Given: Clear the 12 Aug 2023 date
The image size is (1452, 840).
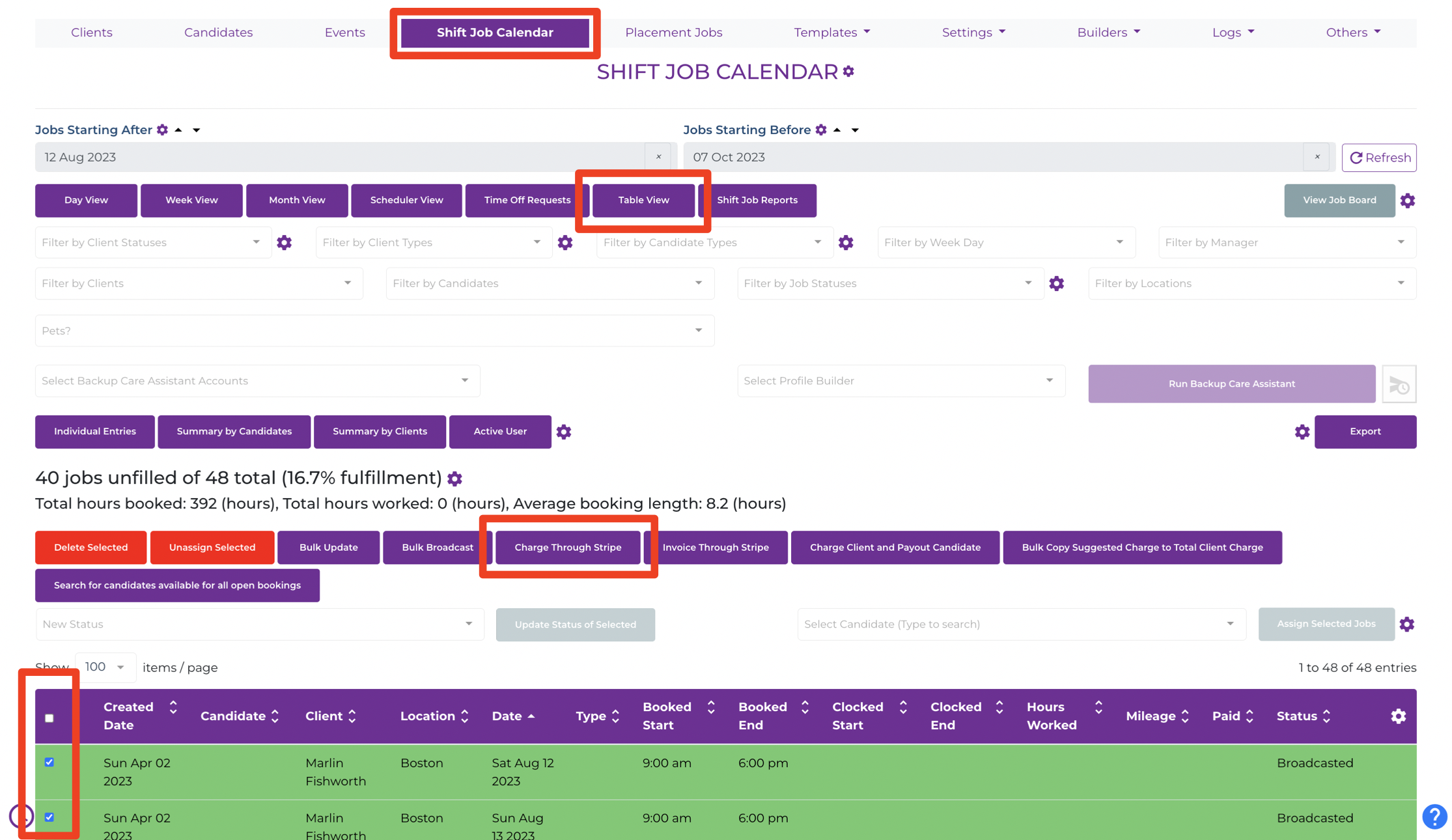Looking at the screenshot, I should point(658,157).
